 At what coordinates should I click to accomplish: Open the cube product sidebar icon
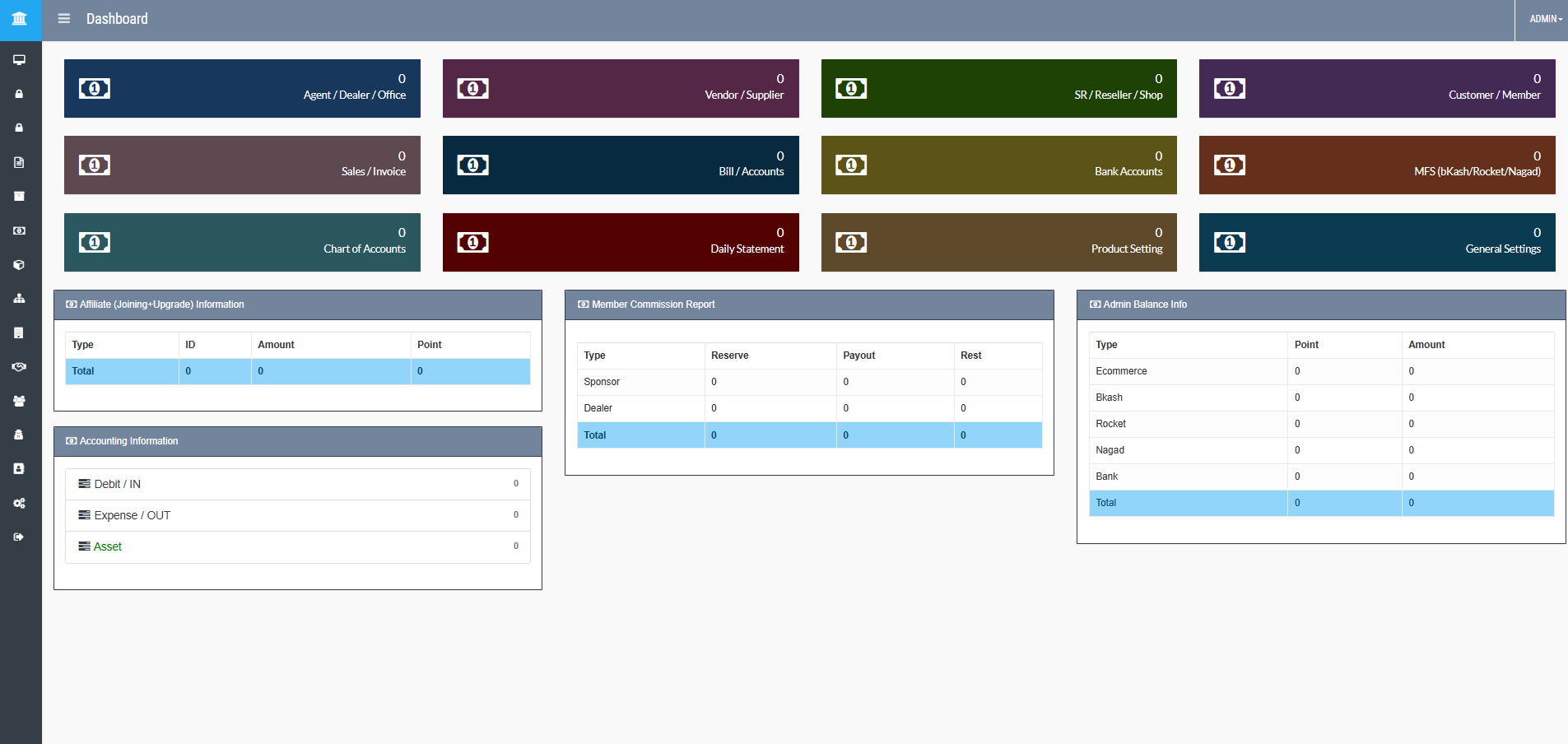point(19,265)
